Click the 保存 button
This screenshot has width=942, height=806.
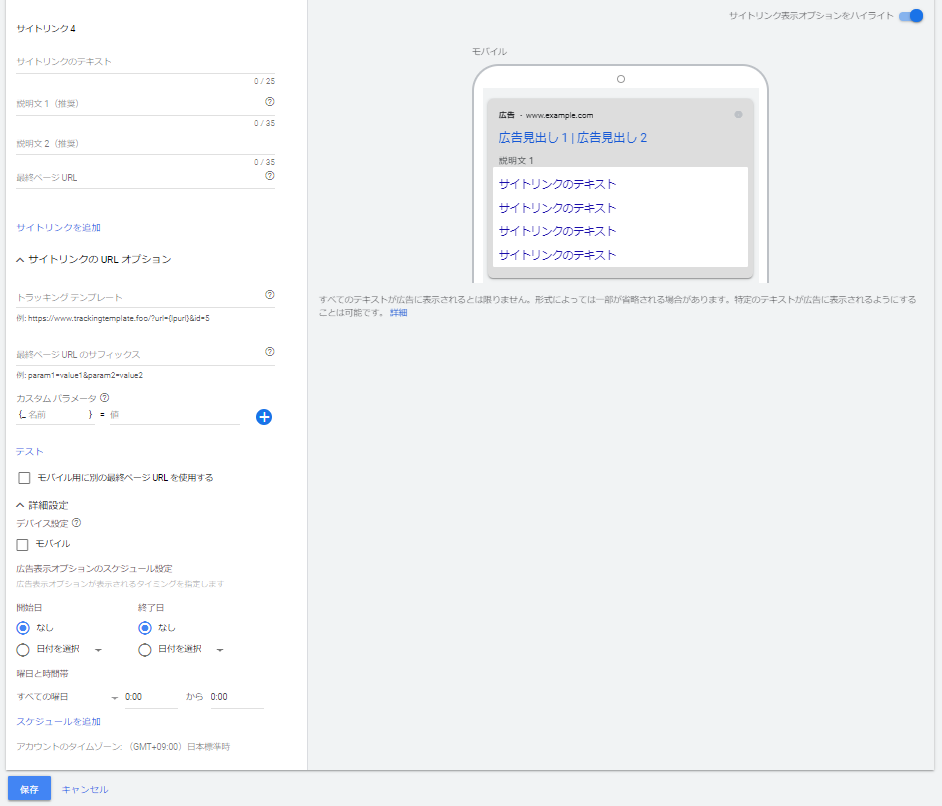[x=29, y=789]
